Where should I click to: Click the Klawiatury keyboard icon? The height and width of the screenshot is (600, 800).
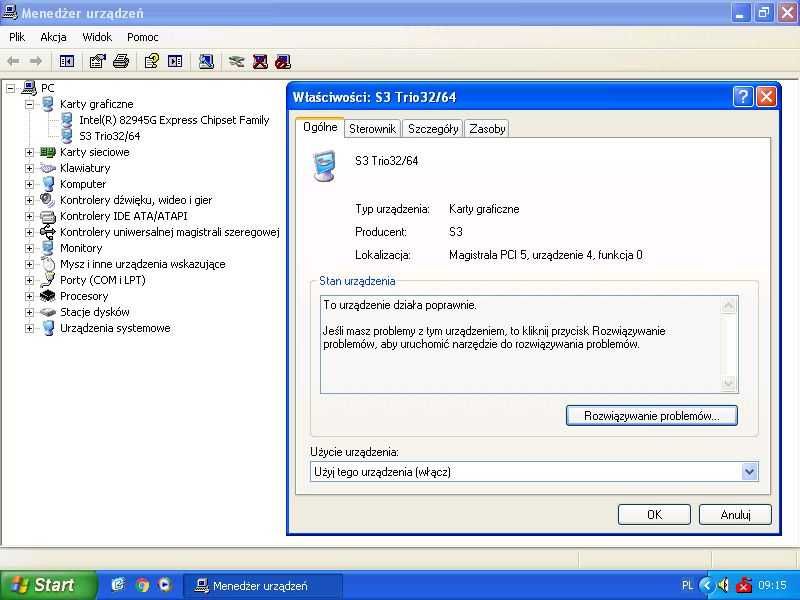tap(47, 168)
